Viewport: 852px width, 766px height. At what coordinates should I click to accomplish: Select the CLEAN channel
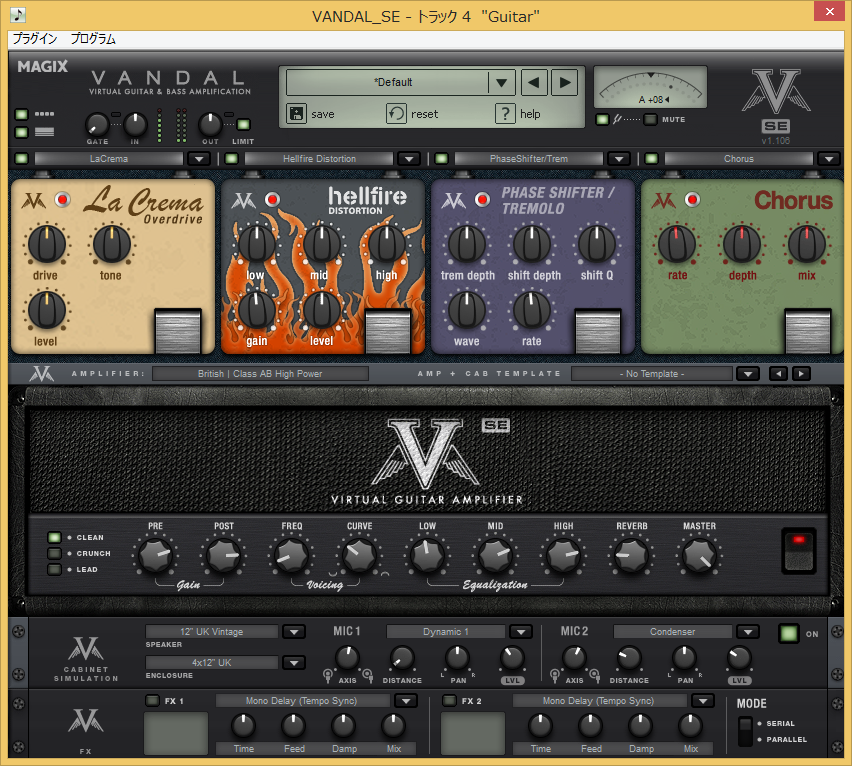coord(54,537)
